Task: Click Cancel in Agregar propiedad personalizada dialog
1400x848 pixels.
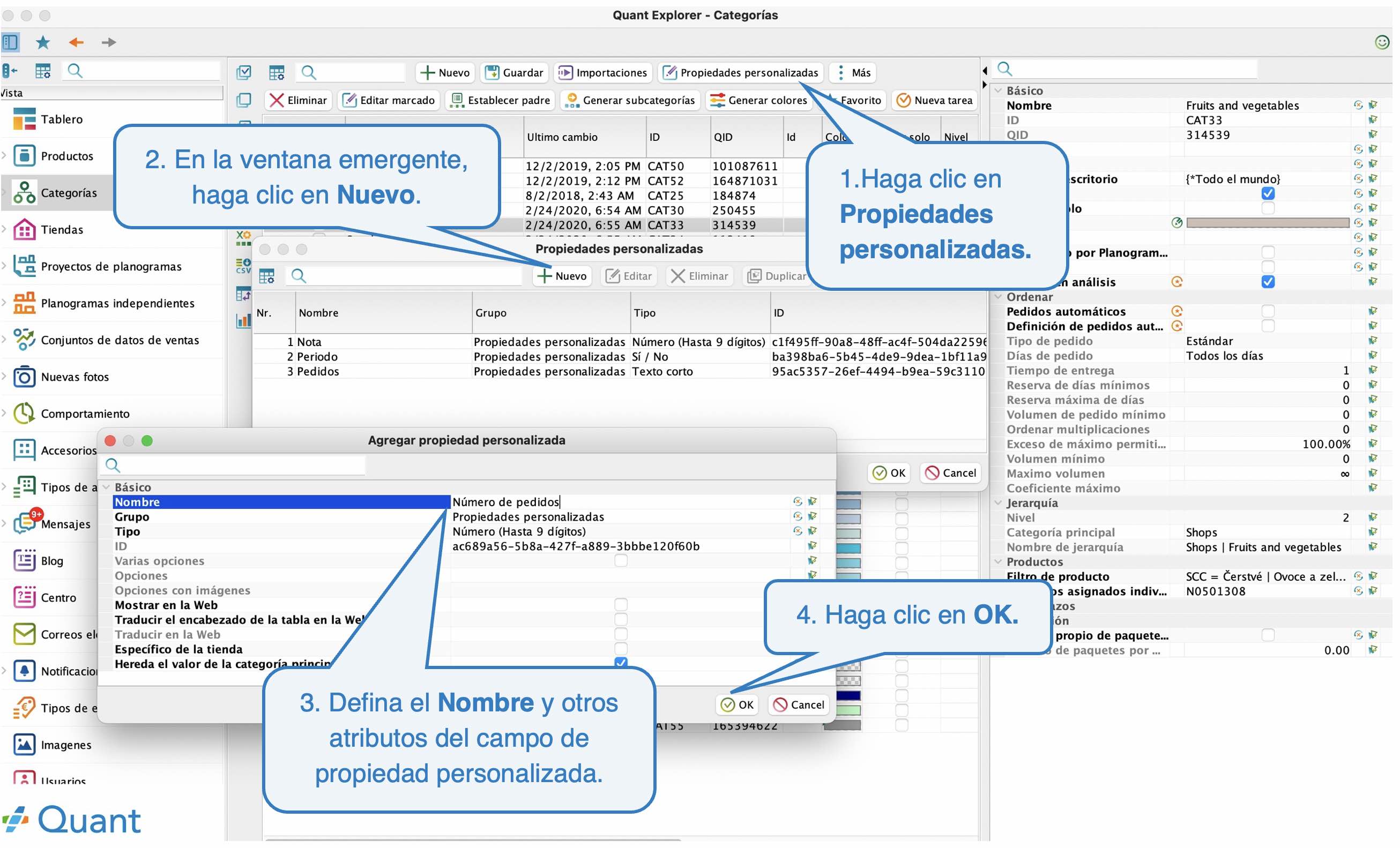Action: point(799,705)
